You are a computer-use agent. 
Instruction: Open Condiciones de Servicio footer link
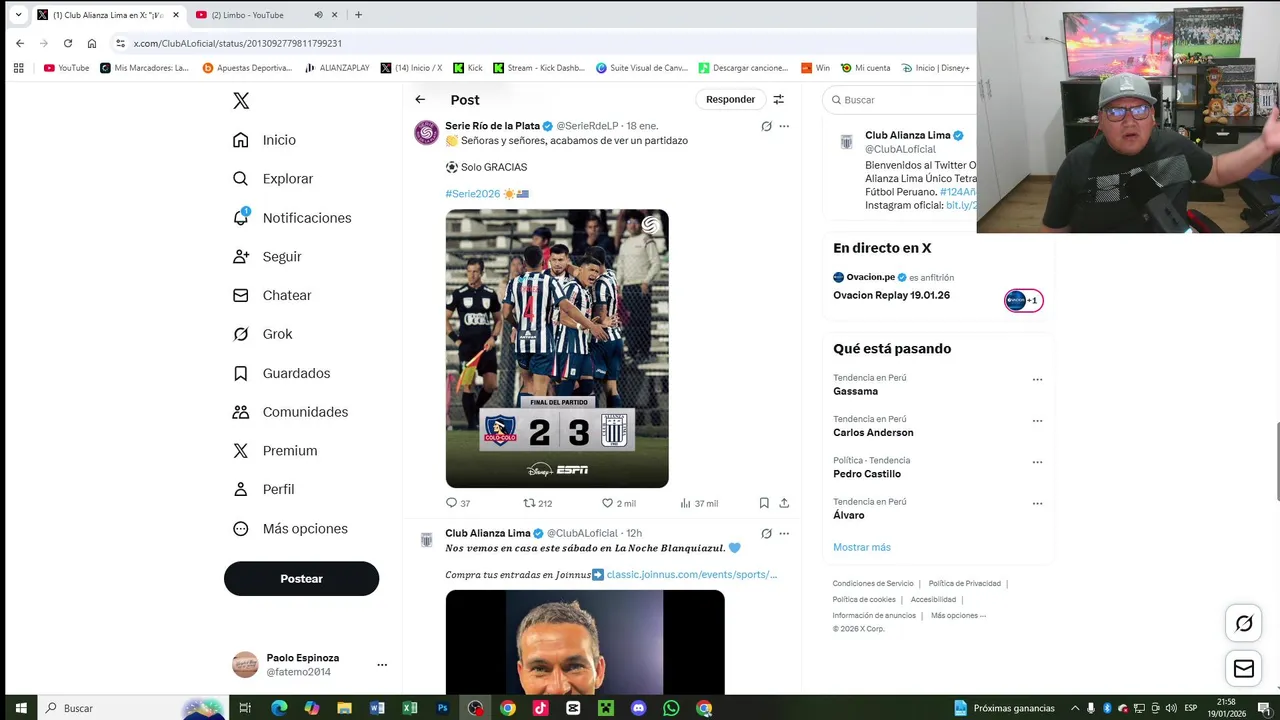(873, 583)
